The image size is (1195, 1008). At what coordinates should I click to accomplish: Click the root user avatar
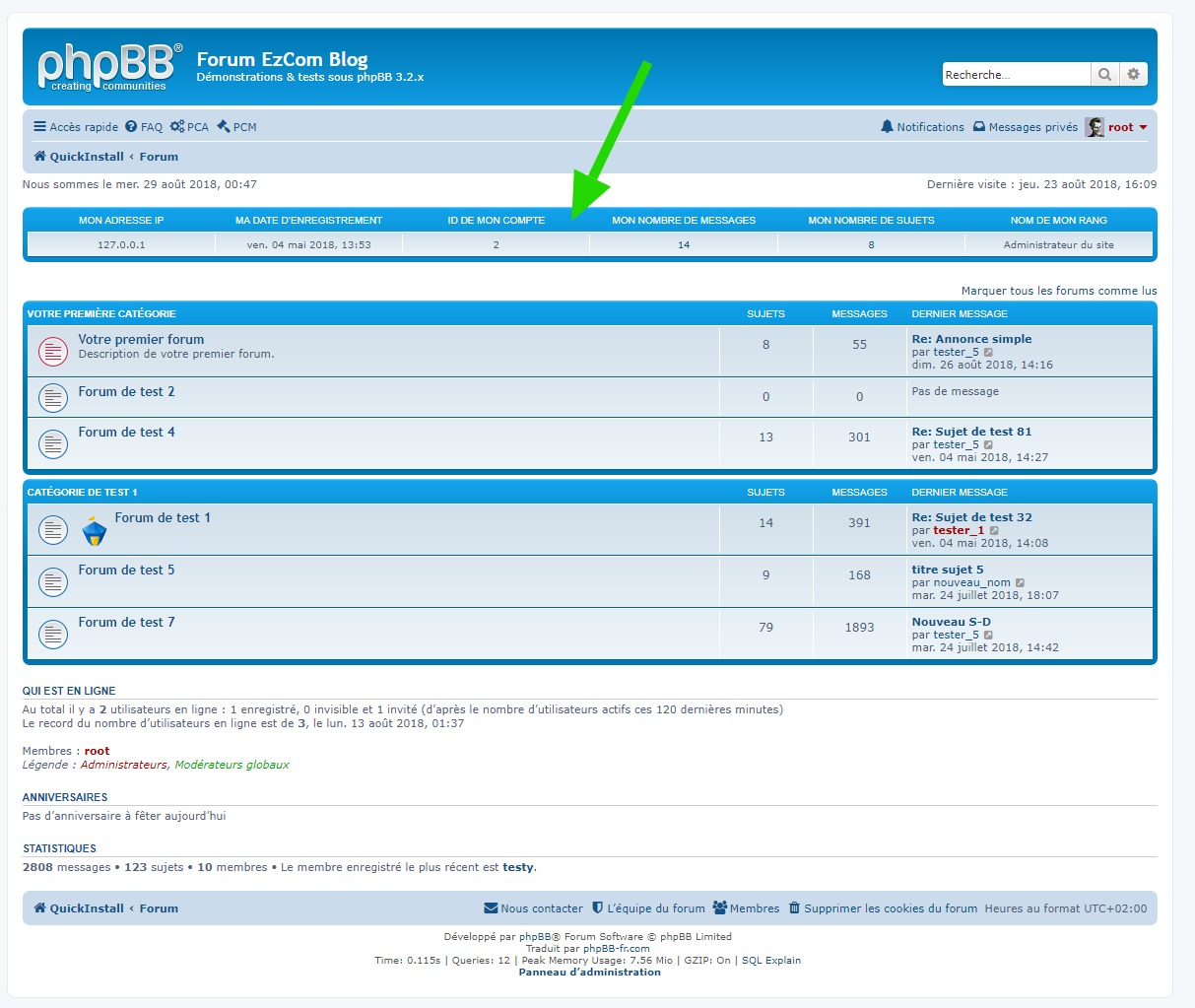(1095, 127)
